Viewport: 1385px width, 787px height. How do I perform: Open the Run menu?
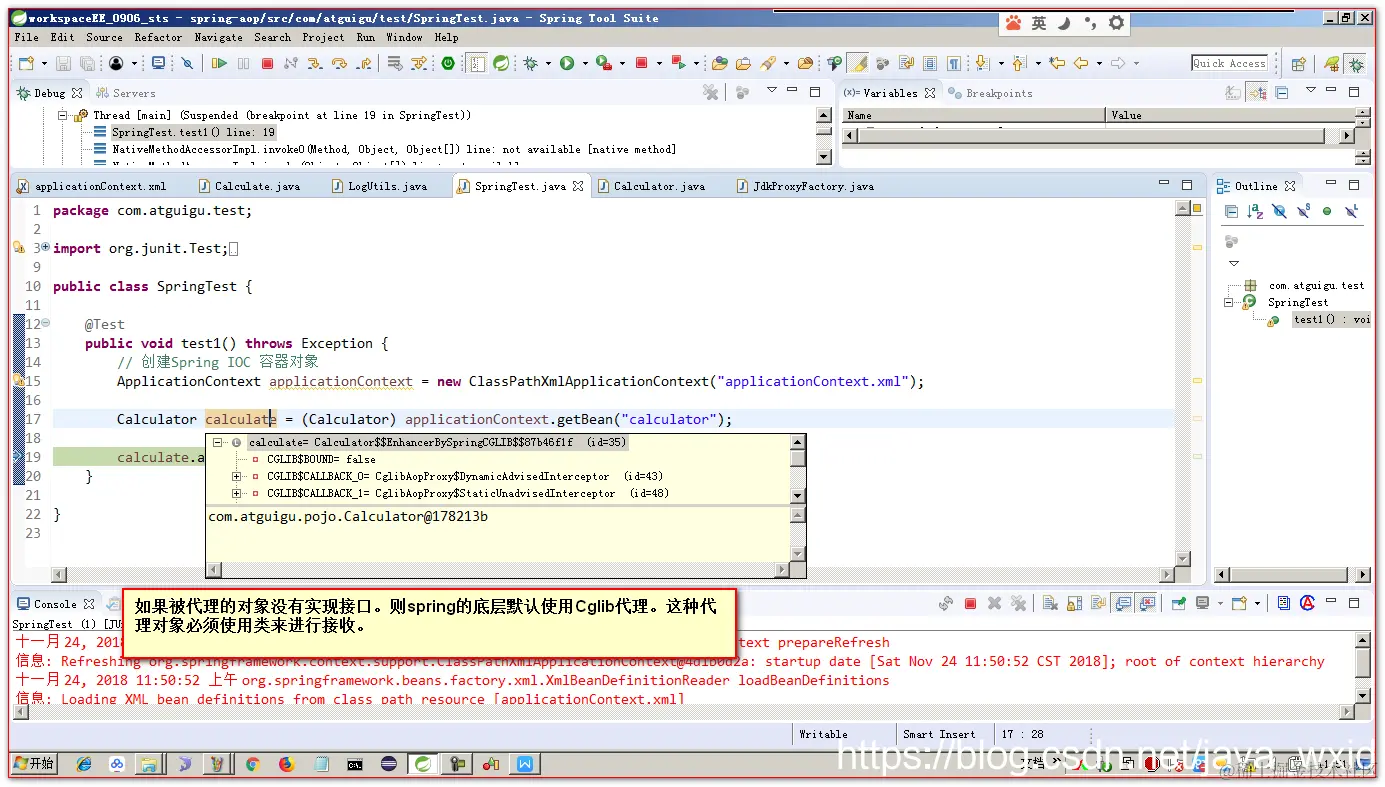pos(366,37)
